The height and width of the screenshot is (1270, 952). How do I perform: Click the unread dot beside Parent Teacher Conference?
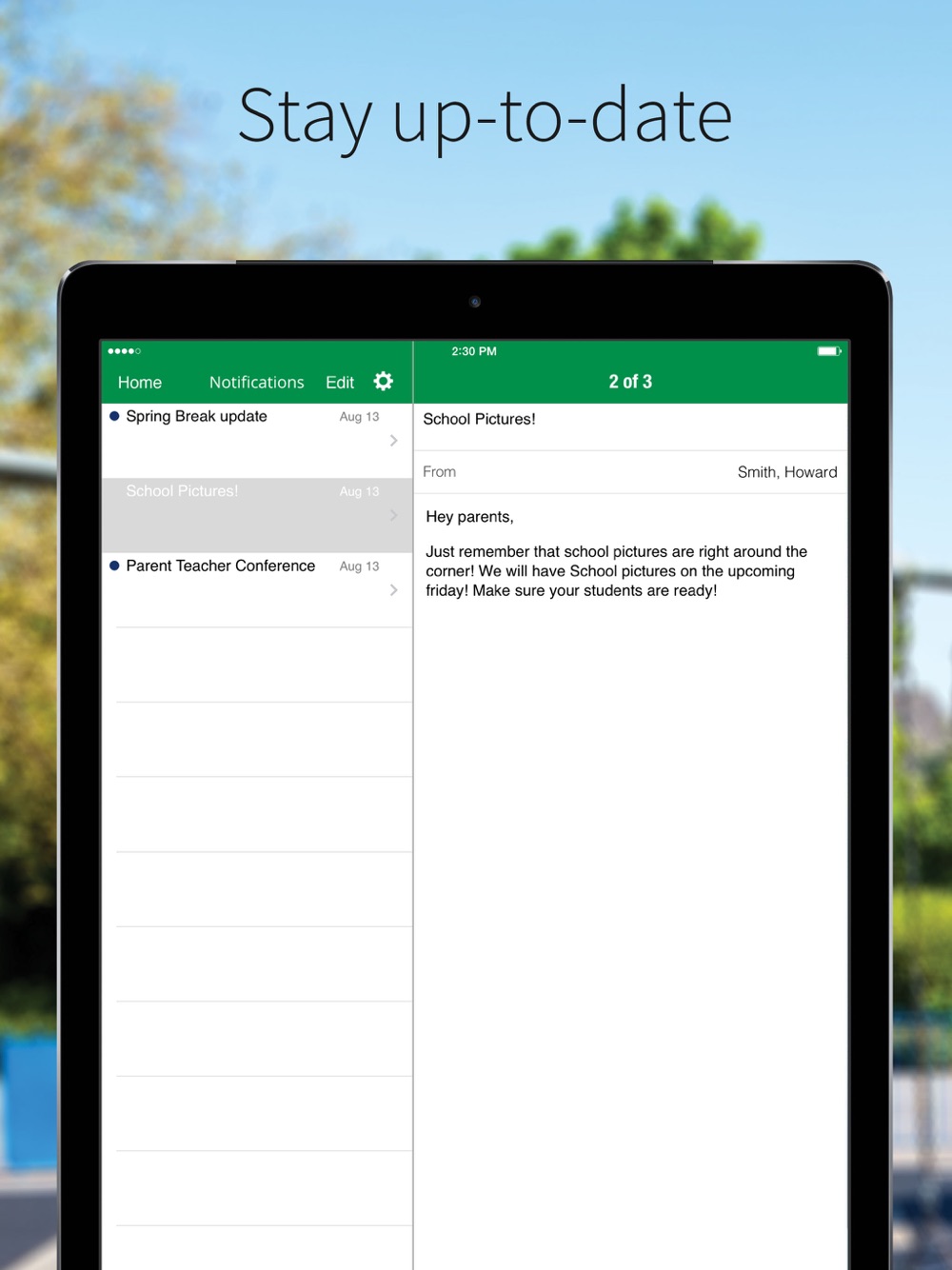click(114, 566)
